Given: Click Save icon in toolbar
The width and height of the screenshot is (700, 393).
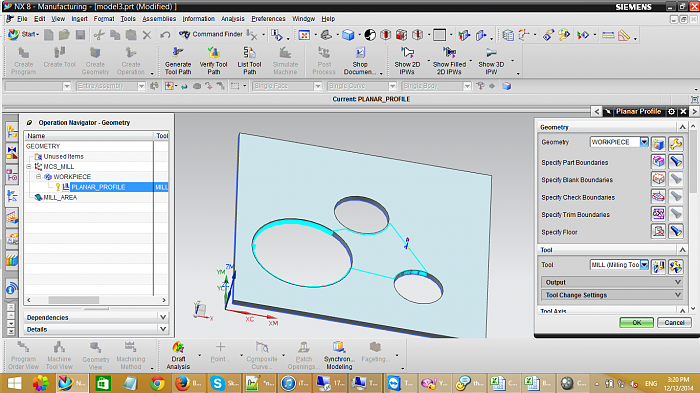Looking at the screenshot, I should click(80, 34).
